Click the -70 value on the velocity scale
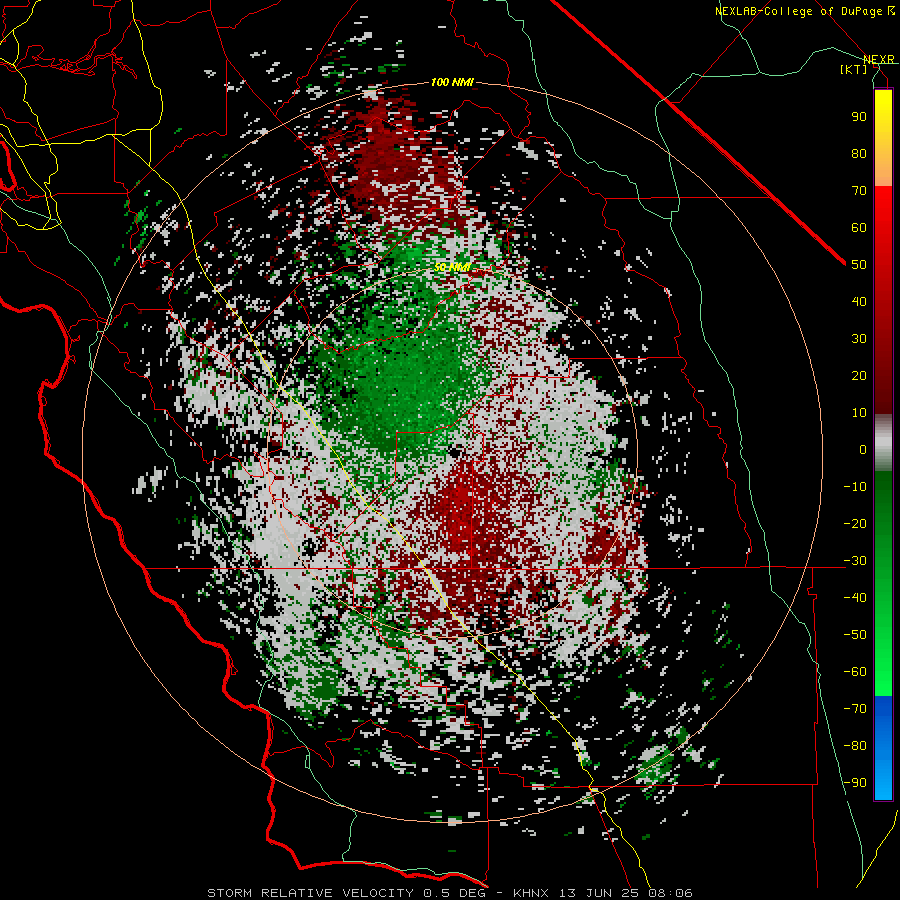 [x=855, y=709]
